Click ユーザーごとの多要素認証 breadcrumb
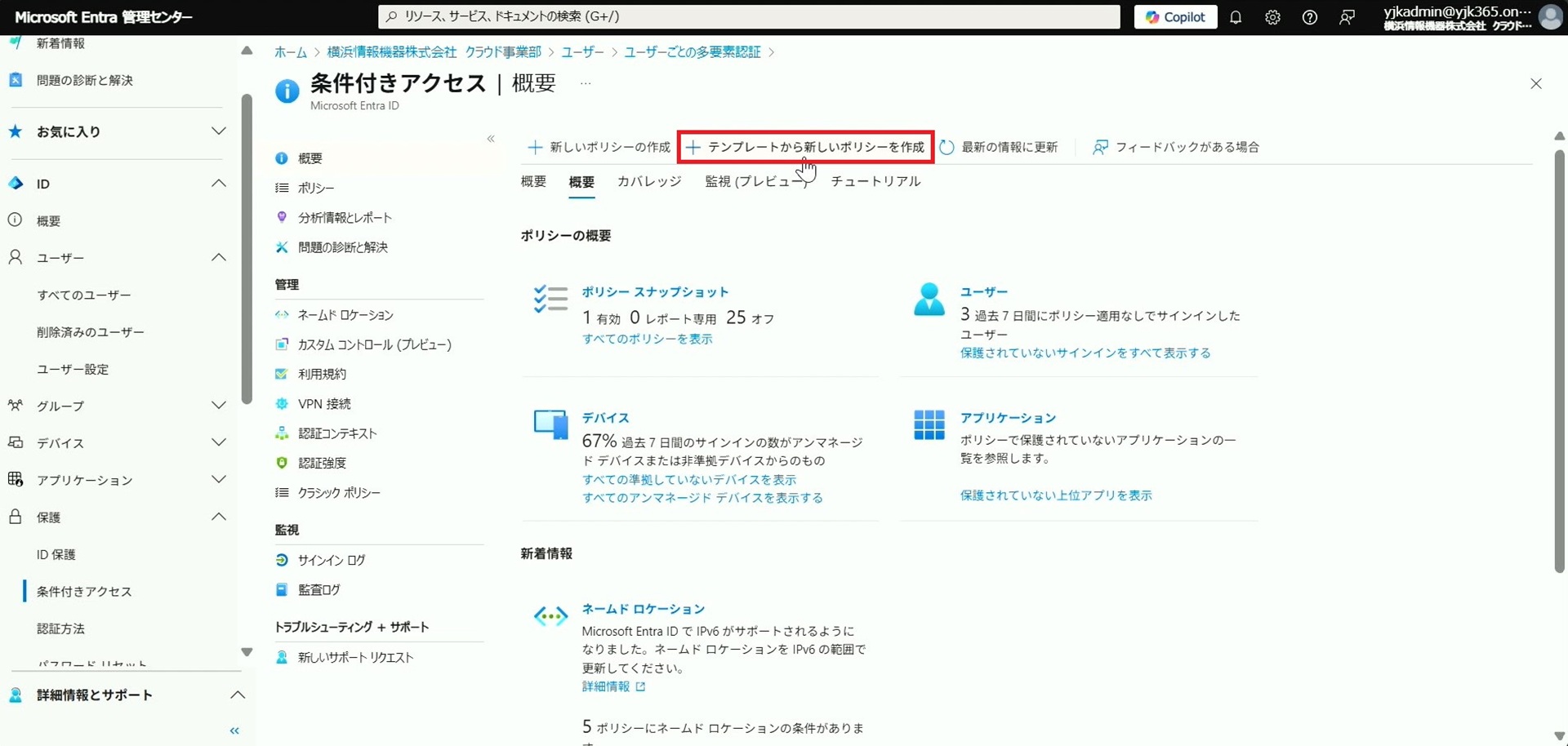This screenshot has height=746, width=1568. click(x=693, y=52)
